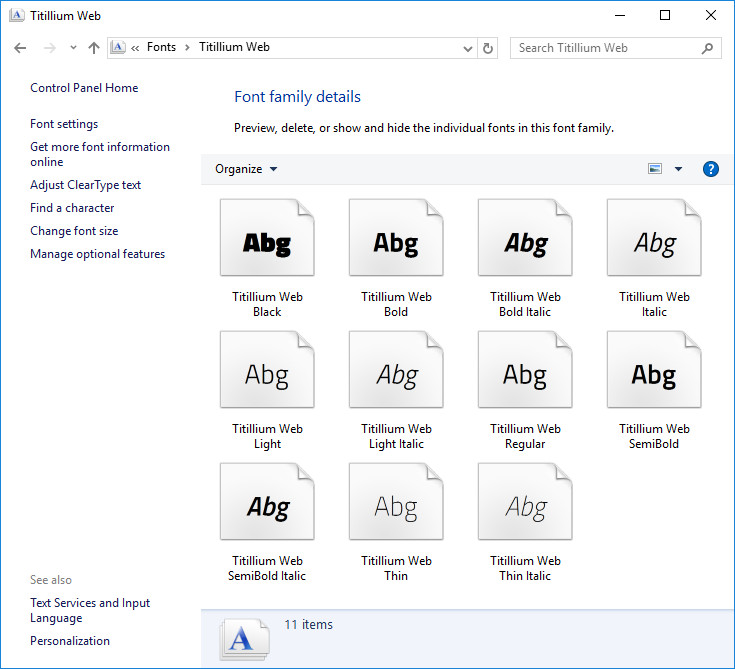The width and height of the screenshot is (735, 669).
Task: Click the double chevron before Fonts breadcrumb
Action: tap(135, 48)
